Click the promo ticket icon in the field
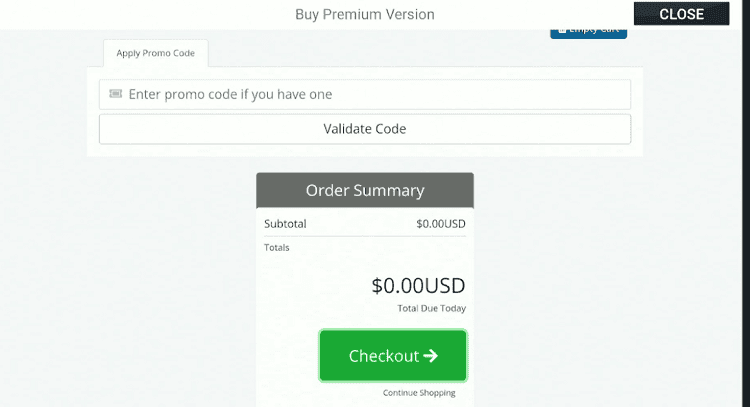Image resolution: width=750 pixels, height=407 pixels. click(115, 94)
